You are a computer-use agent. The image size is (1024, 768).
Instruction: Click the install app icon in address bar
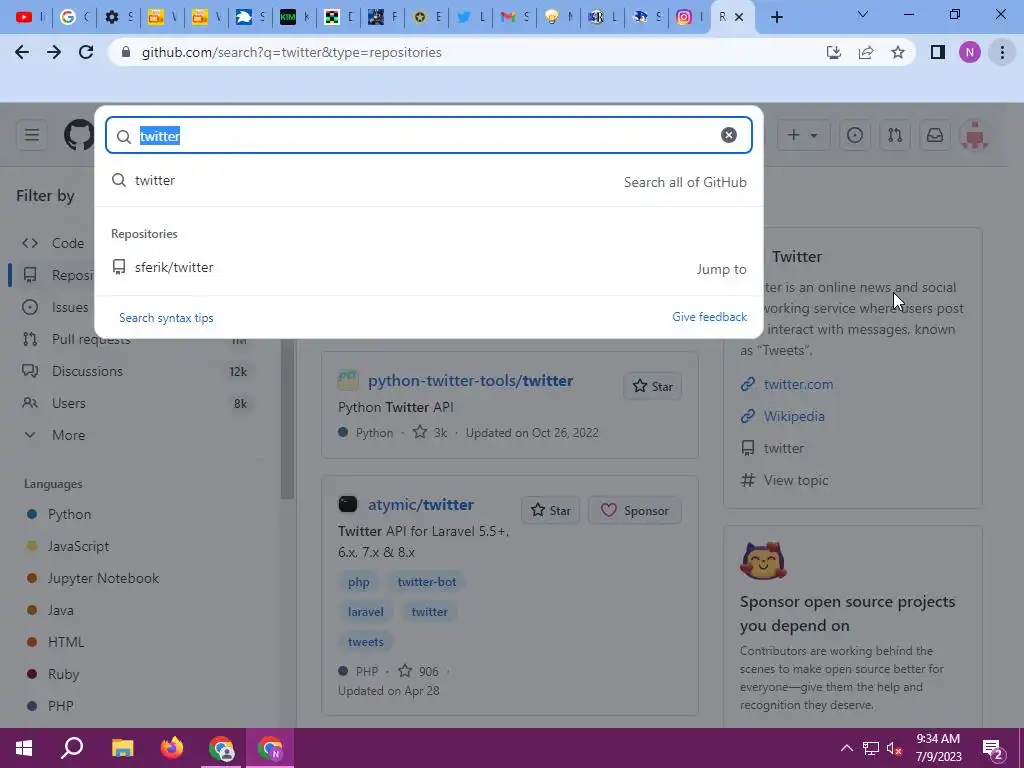[x=834, y=52]
